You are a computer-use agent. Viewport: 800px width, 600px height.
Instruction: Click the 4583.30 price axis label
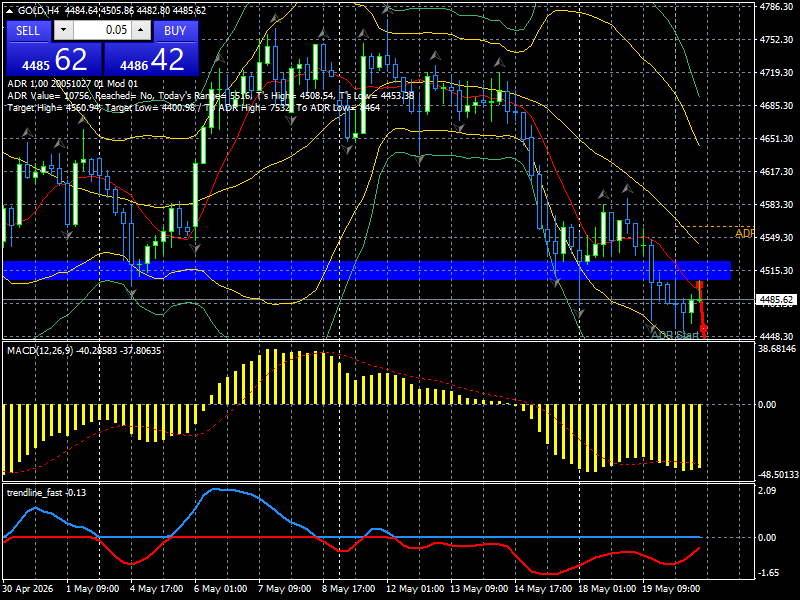pyautogui.click(x=776, y=205)
